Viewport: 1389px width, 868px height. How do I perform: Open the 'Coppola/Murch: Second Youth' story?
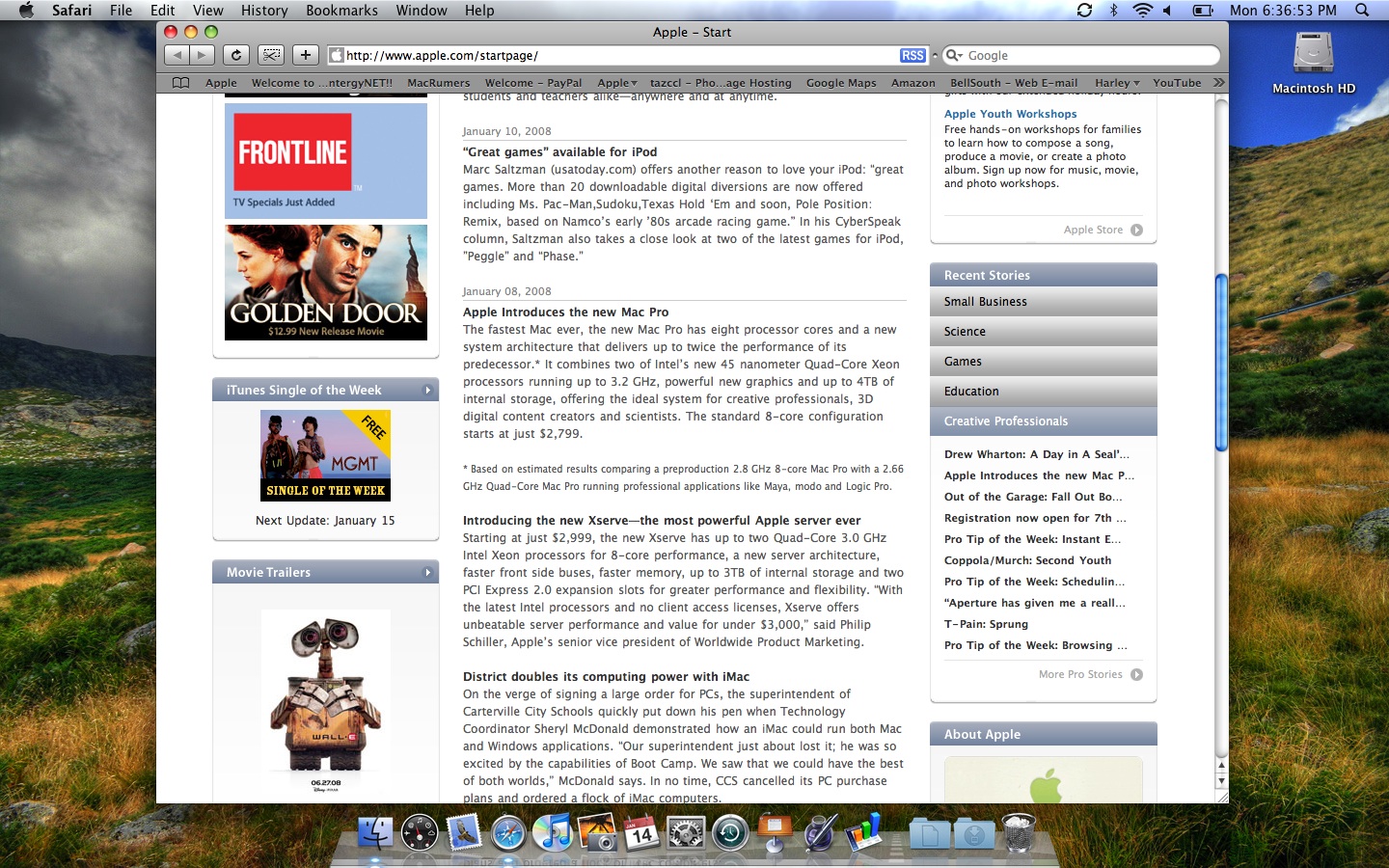[1027, 560]
